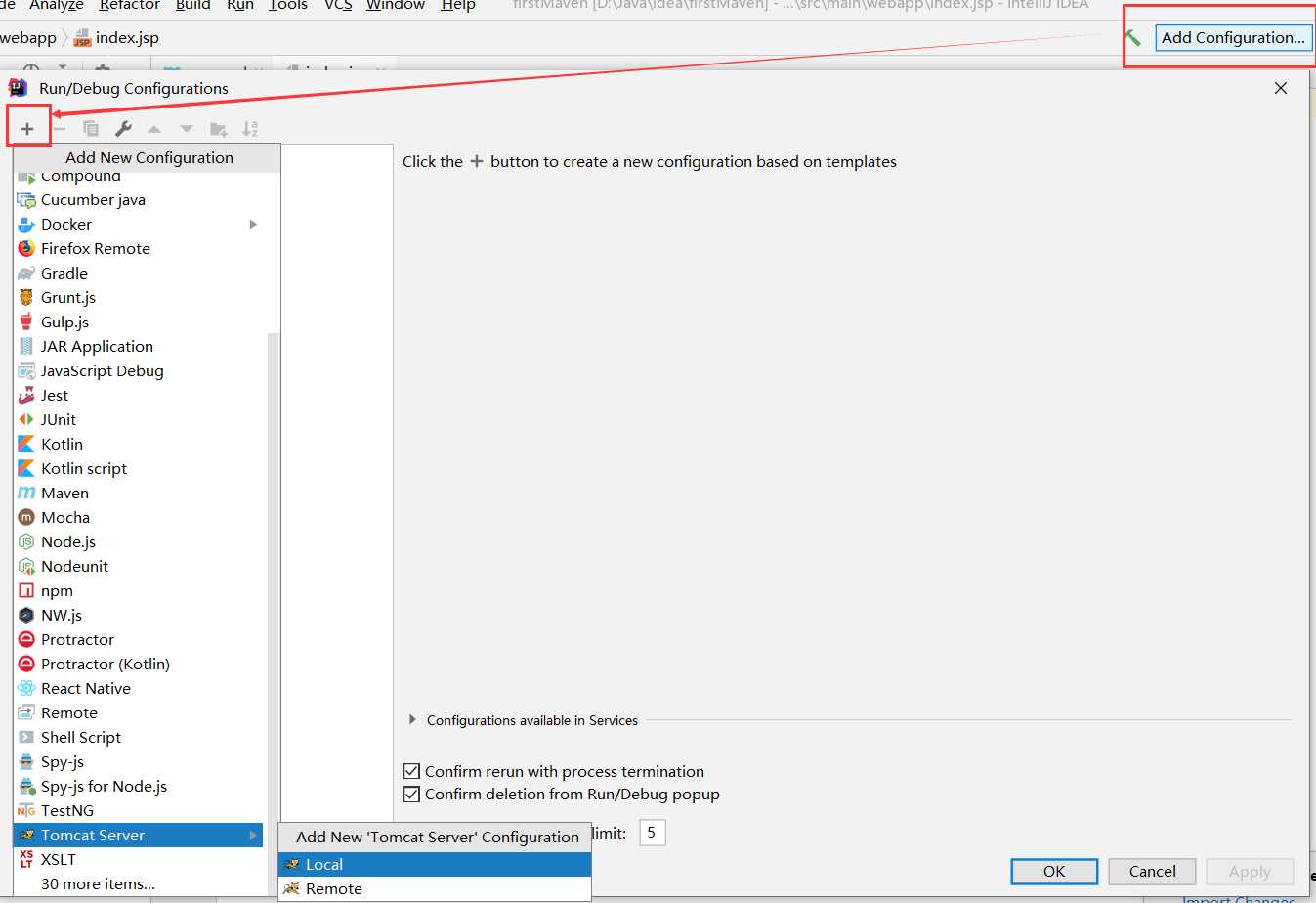Image resolution: width=1316 pixels, height=903 pixels.
Task: Open the Build menu
Action: click(193, 5)
